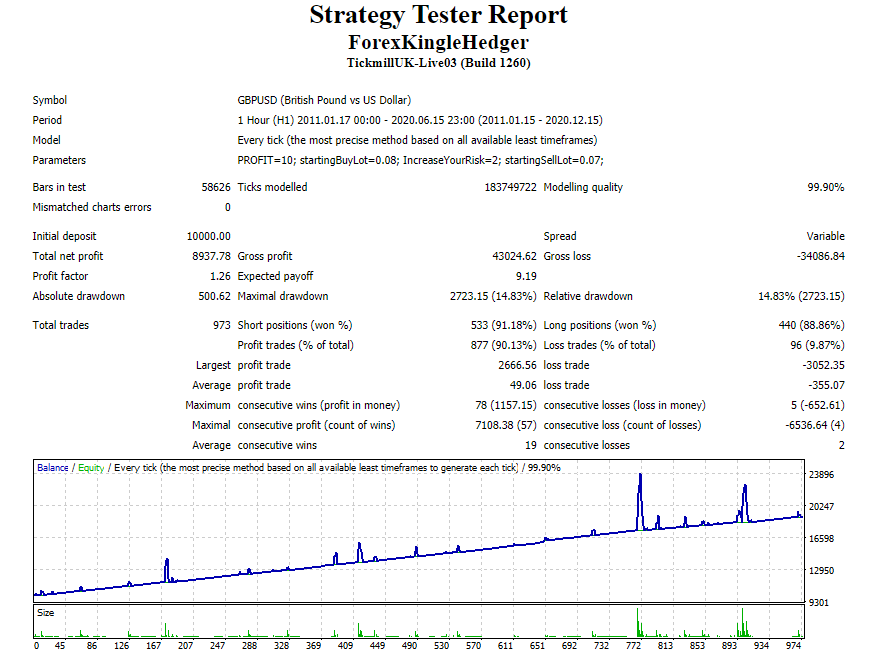Click the largest profit trade value 2666.56
This screenshot has width=872, height=656.
click(517, 365)
